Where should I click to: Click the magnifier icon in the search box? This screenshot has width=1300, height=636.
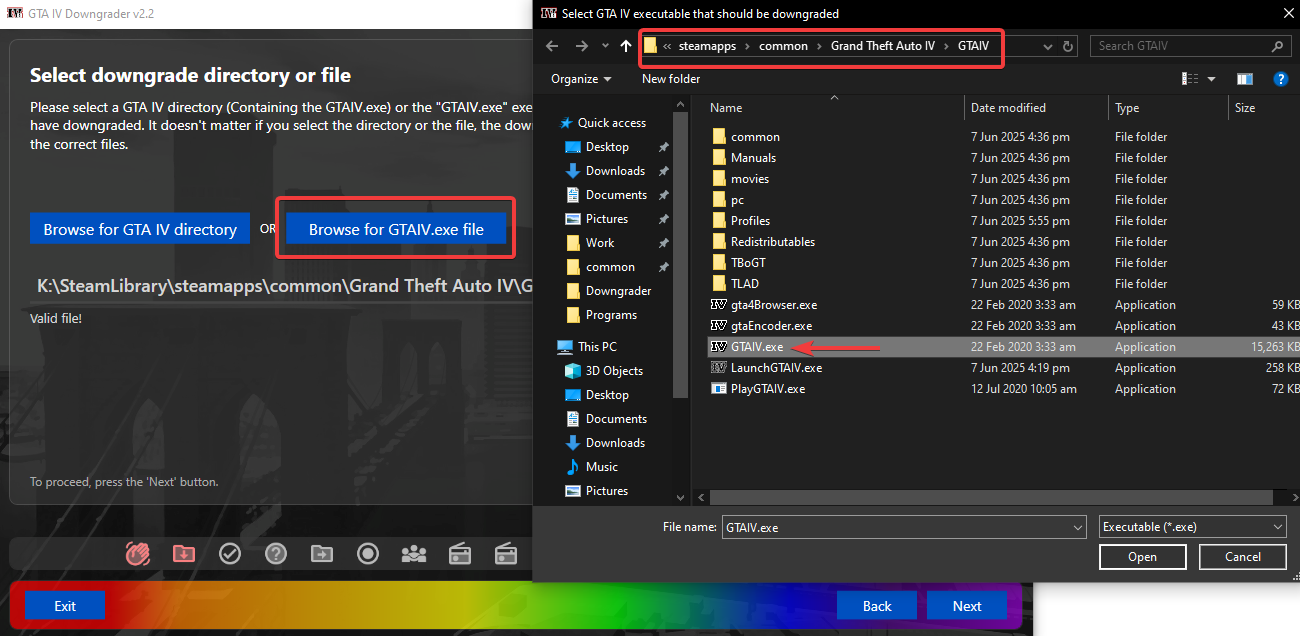coord(1277,46)
